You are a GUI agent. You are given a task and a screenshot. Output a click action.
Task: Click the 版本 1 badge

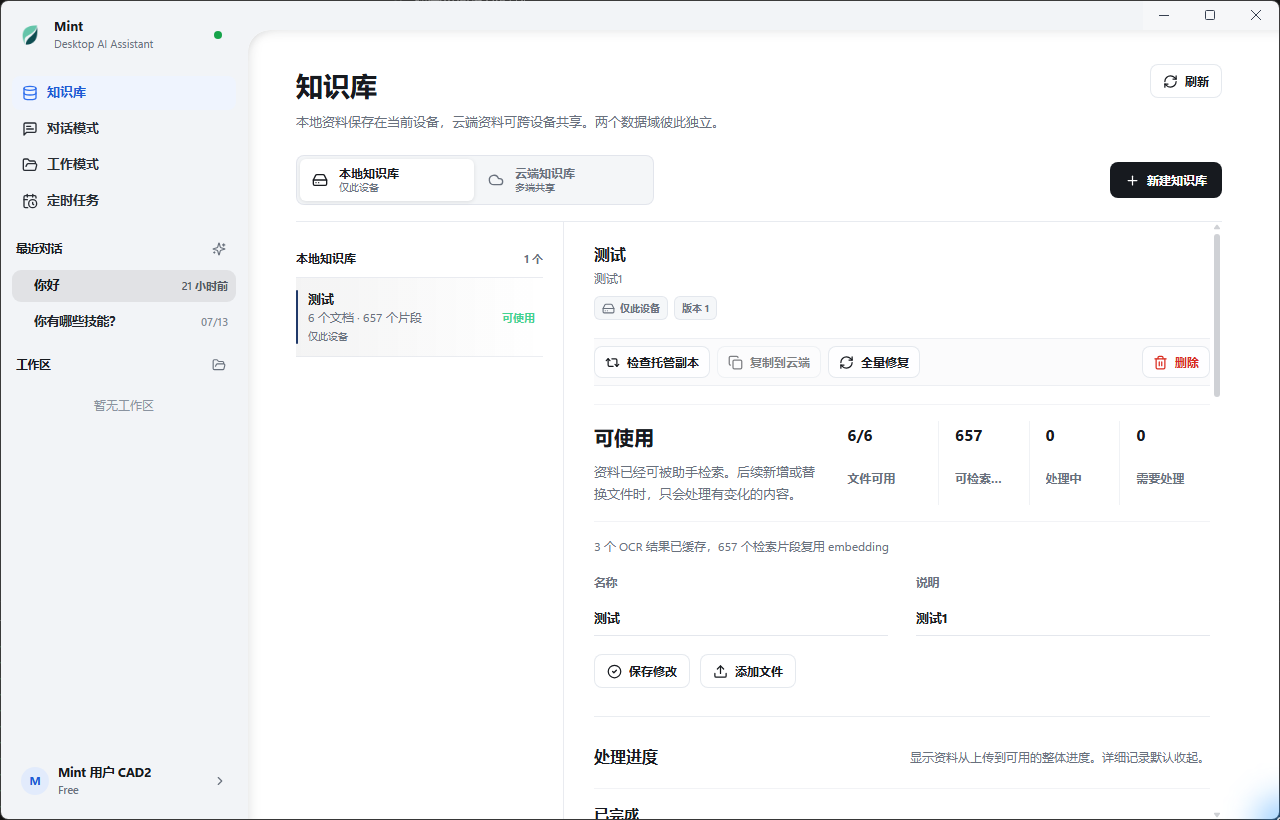point(695,308)
